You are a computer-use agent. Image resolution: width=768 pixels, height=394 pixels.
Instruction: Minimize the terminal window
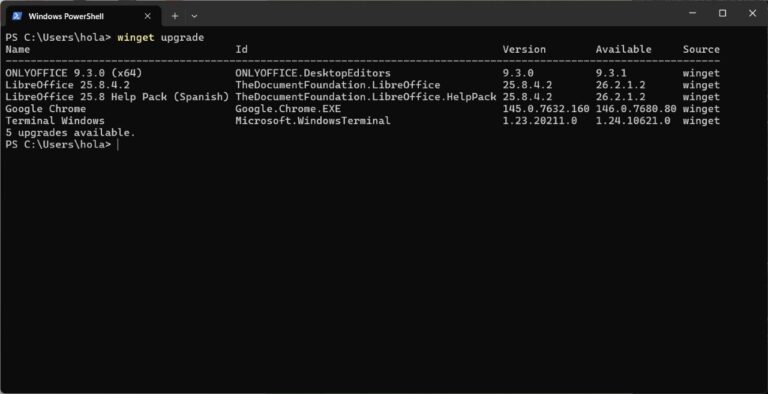693,13
